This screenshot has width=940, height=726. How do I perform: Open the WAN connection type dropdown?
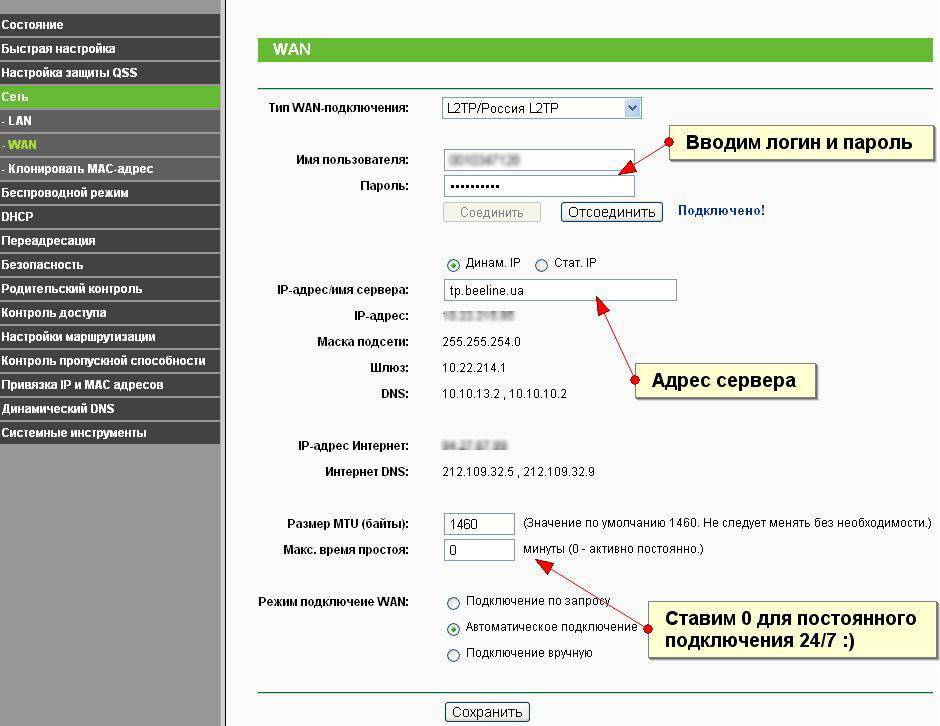540,108
